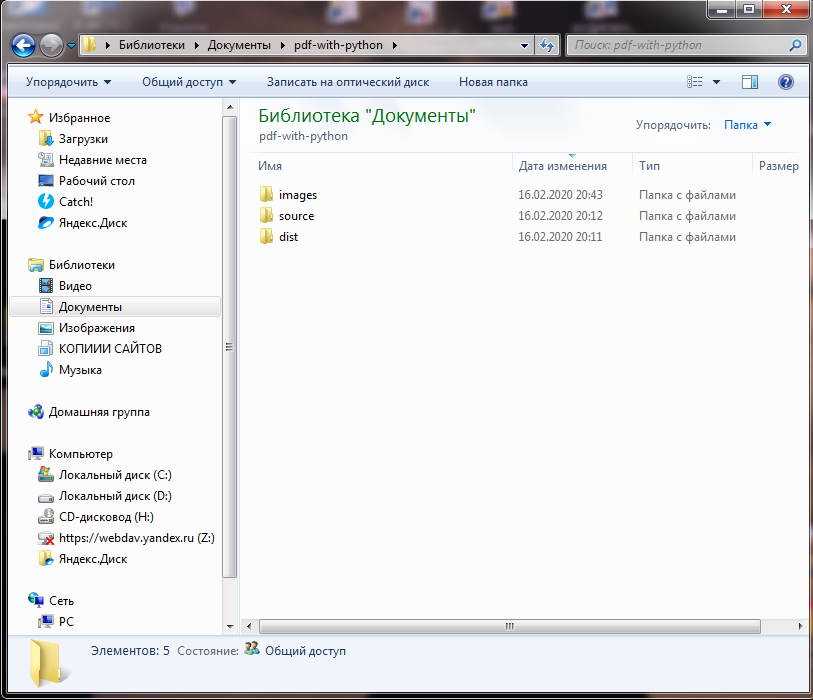This screenshot has height=700, width=813.
Task: Open the Catch! favorites item
Action: click(75, 202)
